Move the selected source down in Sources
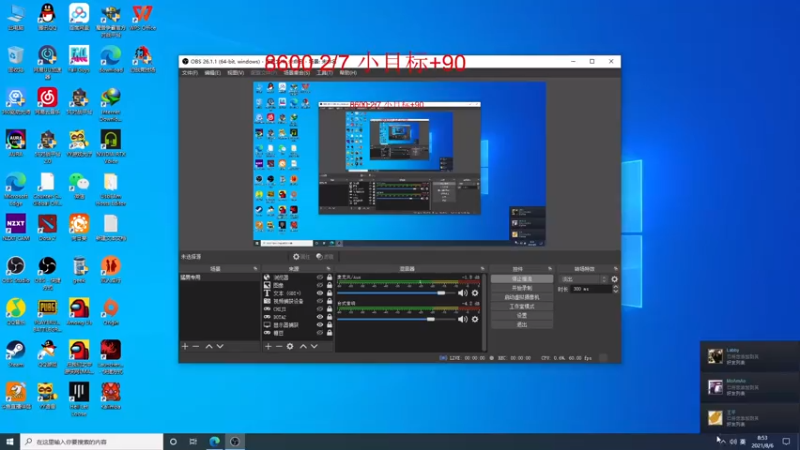800x450 pixels. point(314,346)
